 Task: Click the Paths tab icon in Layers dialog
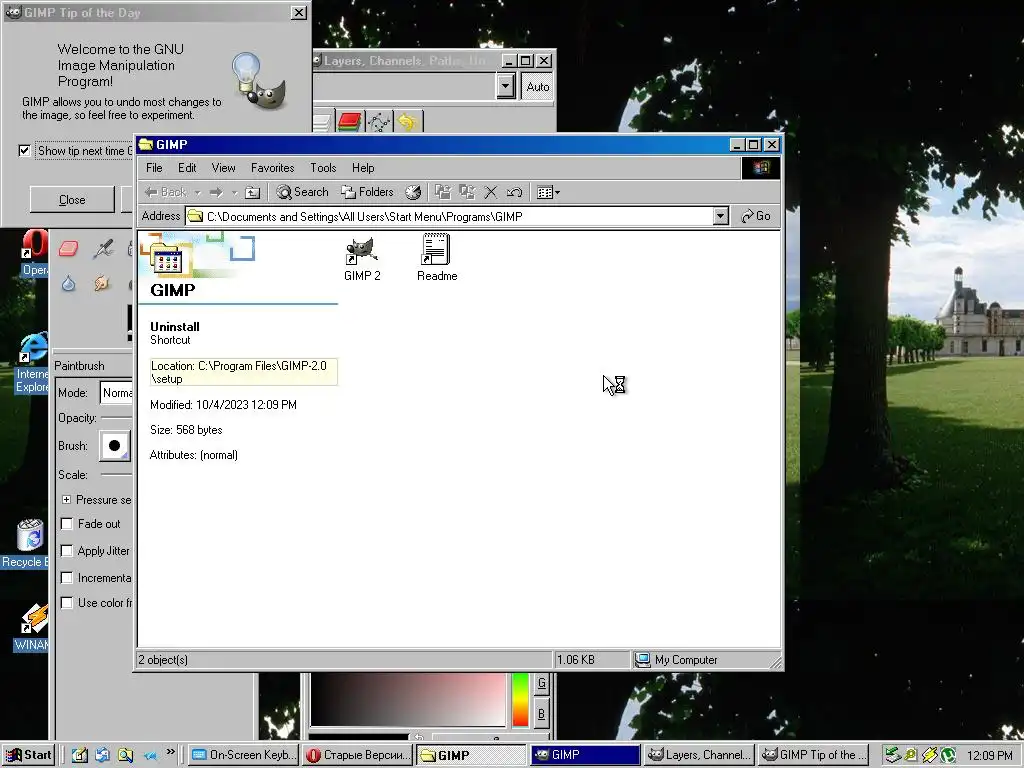[379, 121]
